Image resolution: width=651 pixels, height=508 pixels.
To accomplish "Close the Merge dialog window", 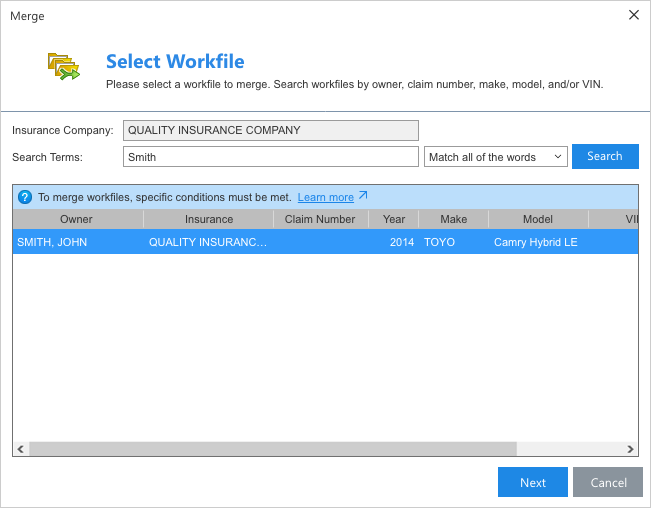I will [633, 15].
